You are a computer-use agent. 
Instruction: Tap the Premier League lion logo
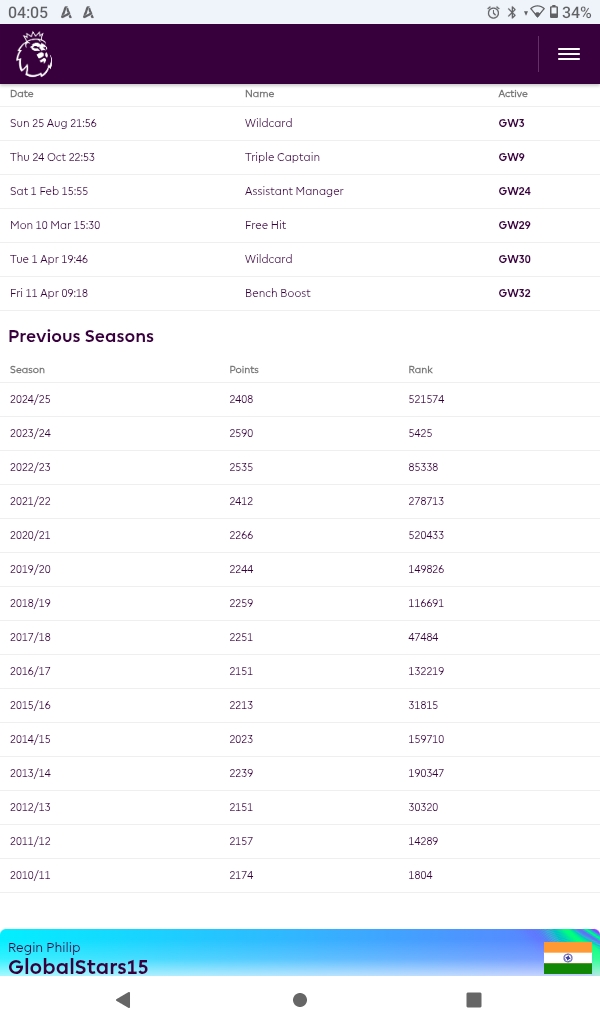click(34, 55)
